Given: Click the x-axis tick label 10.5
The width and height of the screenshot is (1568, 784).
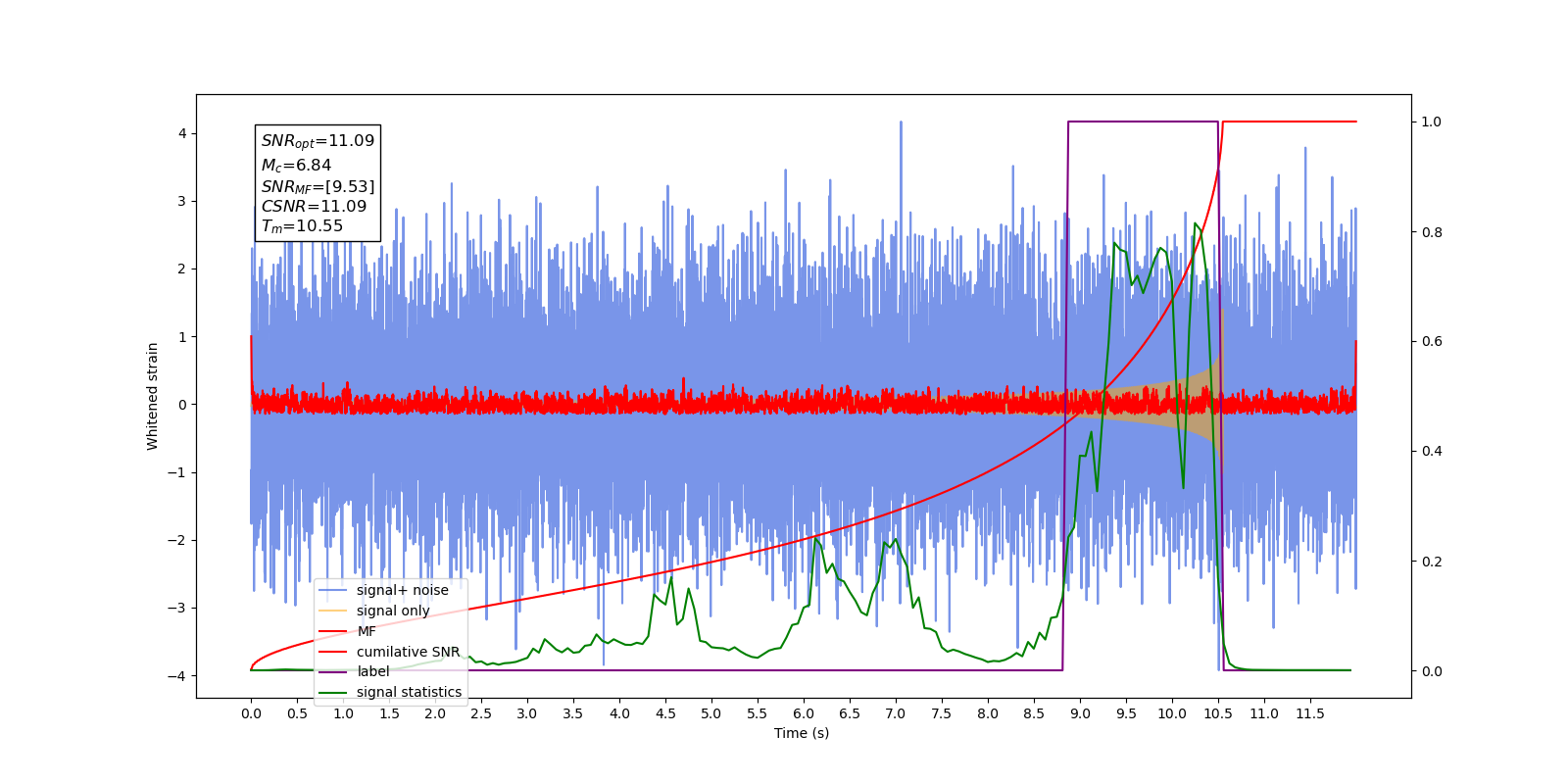Looking at the screenshot, I should [1218, 713].
